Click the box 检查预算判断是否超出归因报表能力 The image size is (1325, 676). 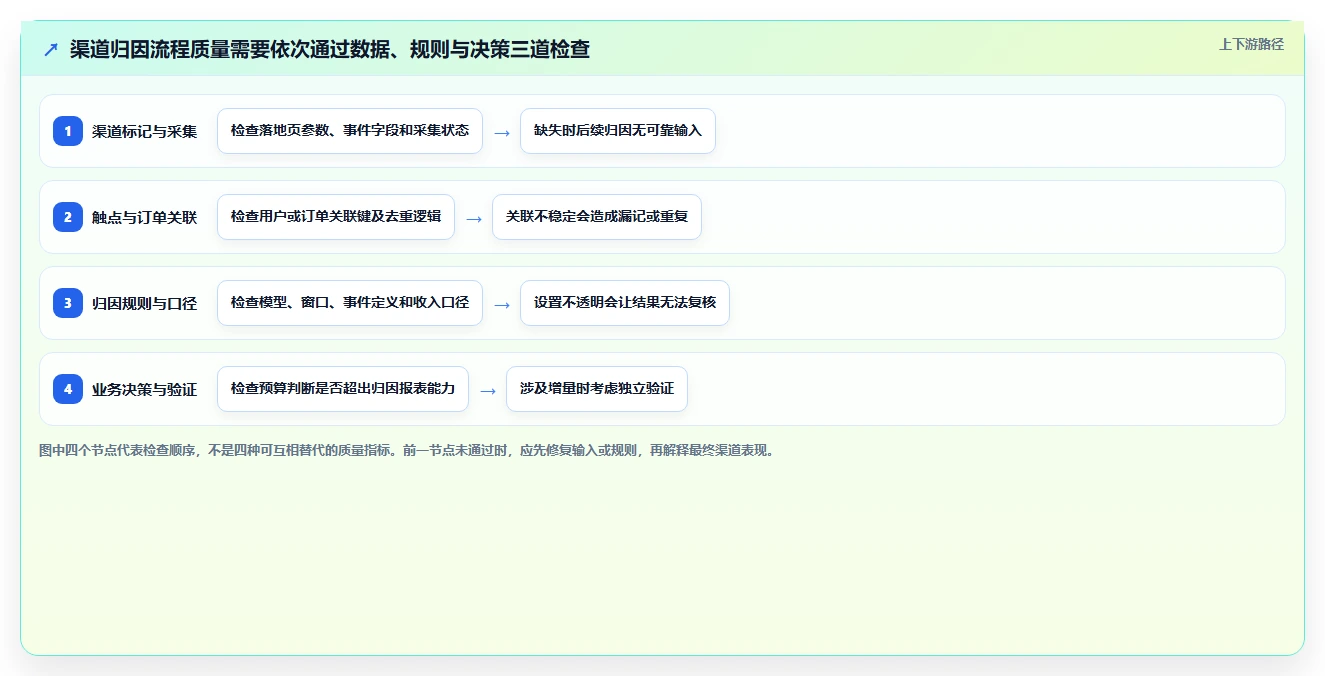[x=343, y=389]
